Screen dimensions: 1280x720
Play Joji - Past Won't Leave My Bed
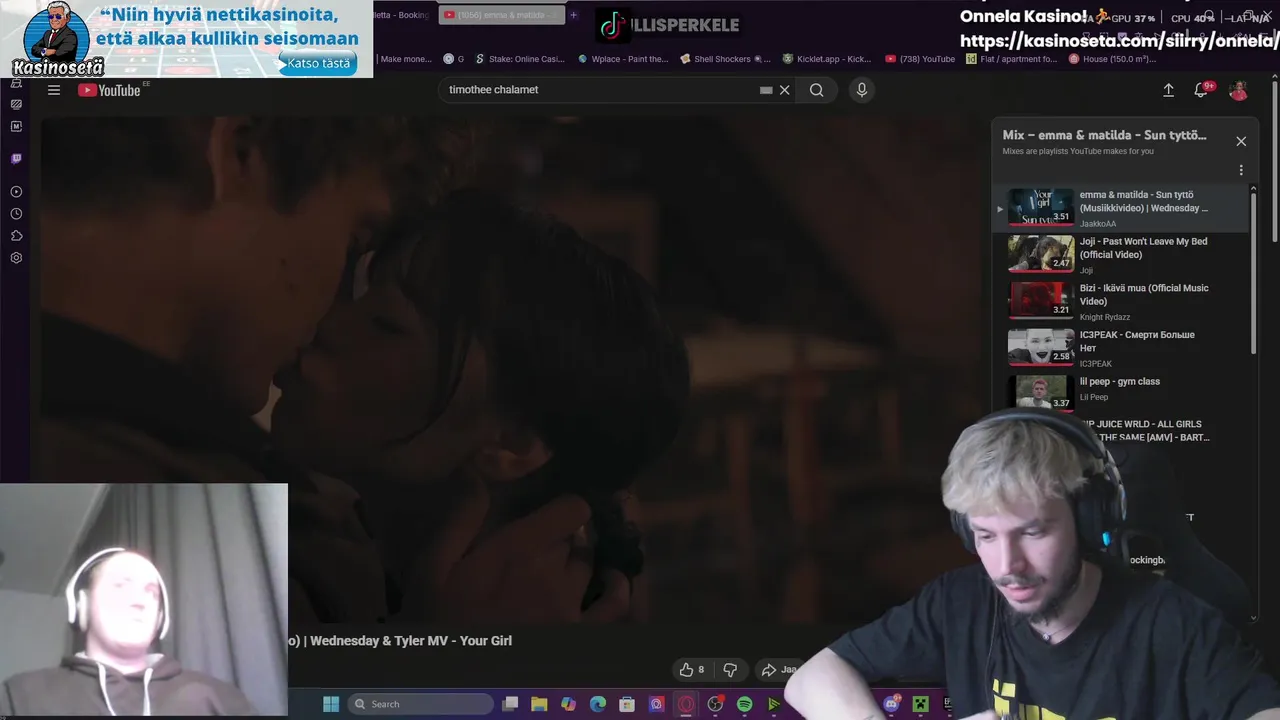[1120, 254]
